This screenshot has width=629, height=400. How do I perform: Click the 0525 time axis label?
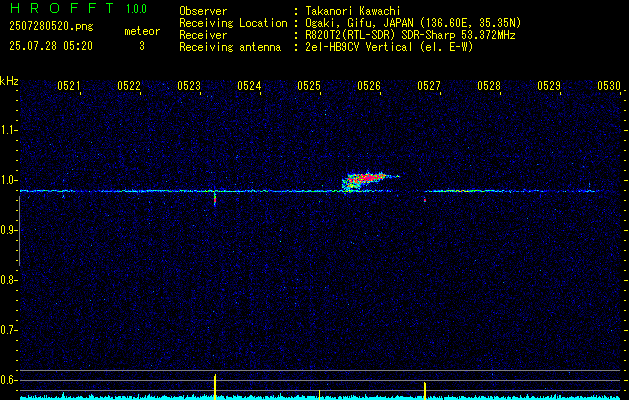(x=309, y=85)
